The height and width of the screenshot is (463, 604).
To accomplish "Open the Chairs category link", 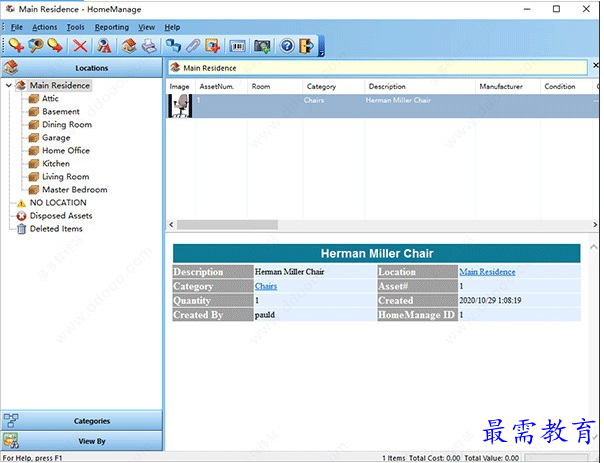I will click(266, 286).
